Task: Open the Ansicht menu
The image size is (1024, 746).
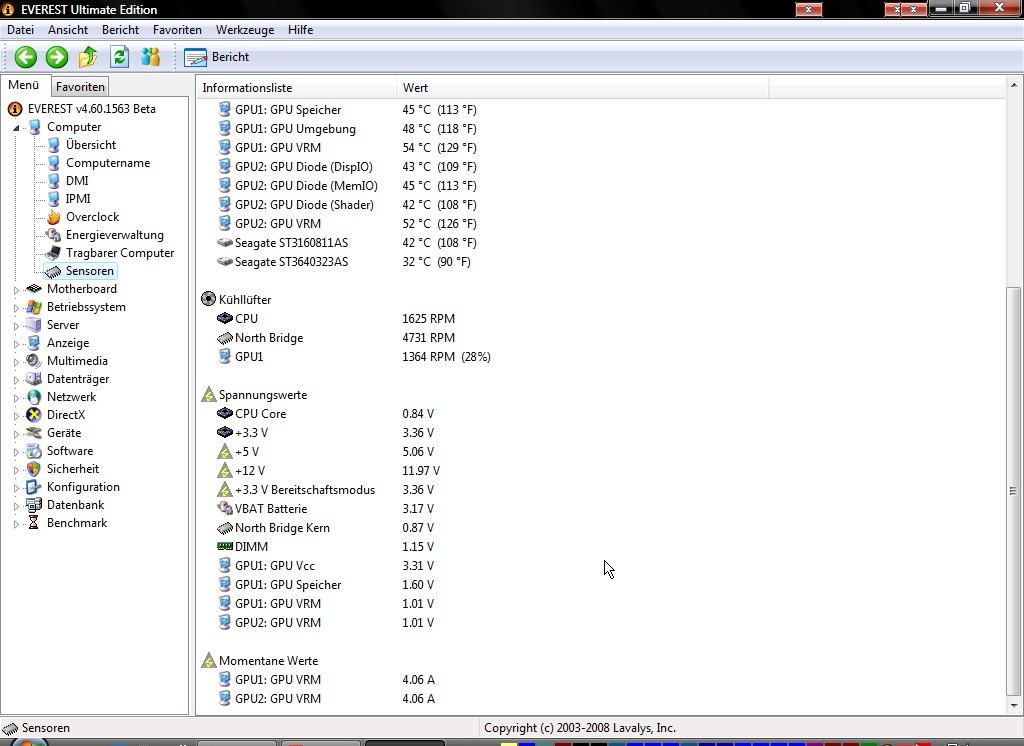Action: (x=68, y=30)
